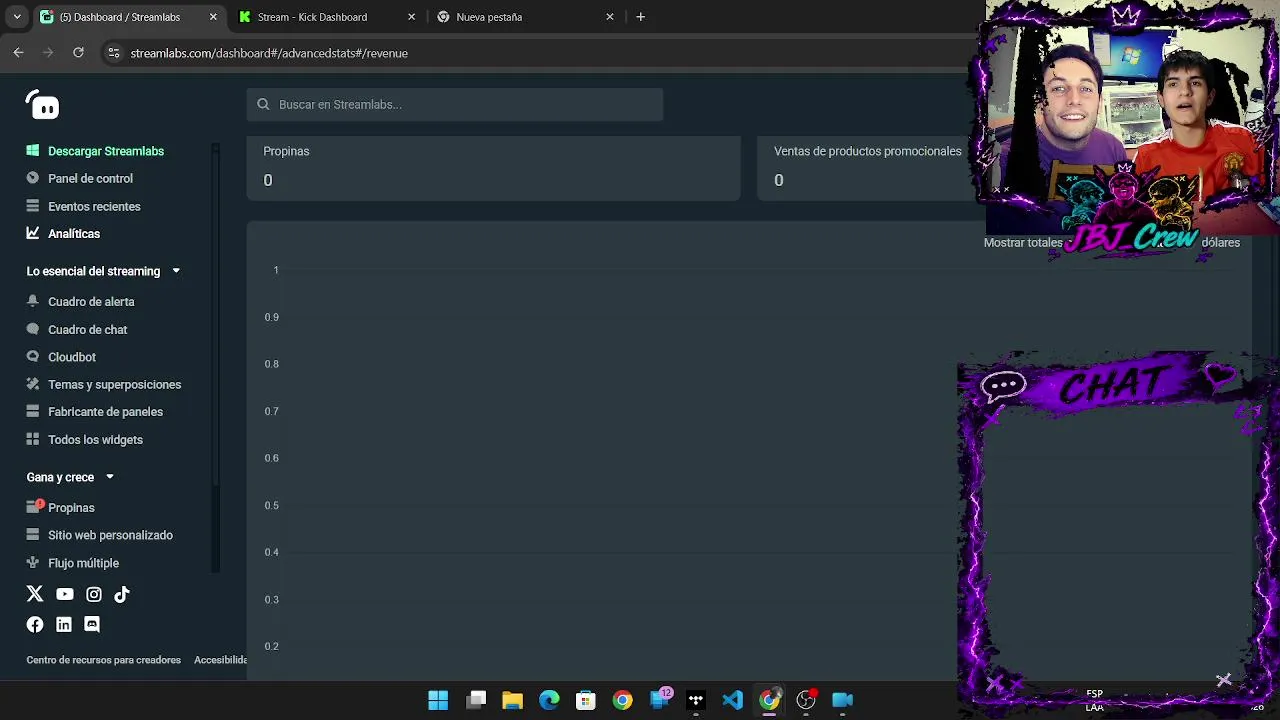
Task: Open Windows Start menu
Action: (438, 700)
